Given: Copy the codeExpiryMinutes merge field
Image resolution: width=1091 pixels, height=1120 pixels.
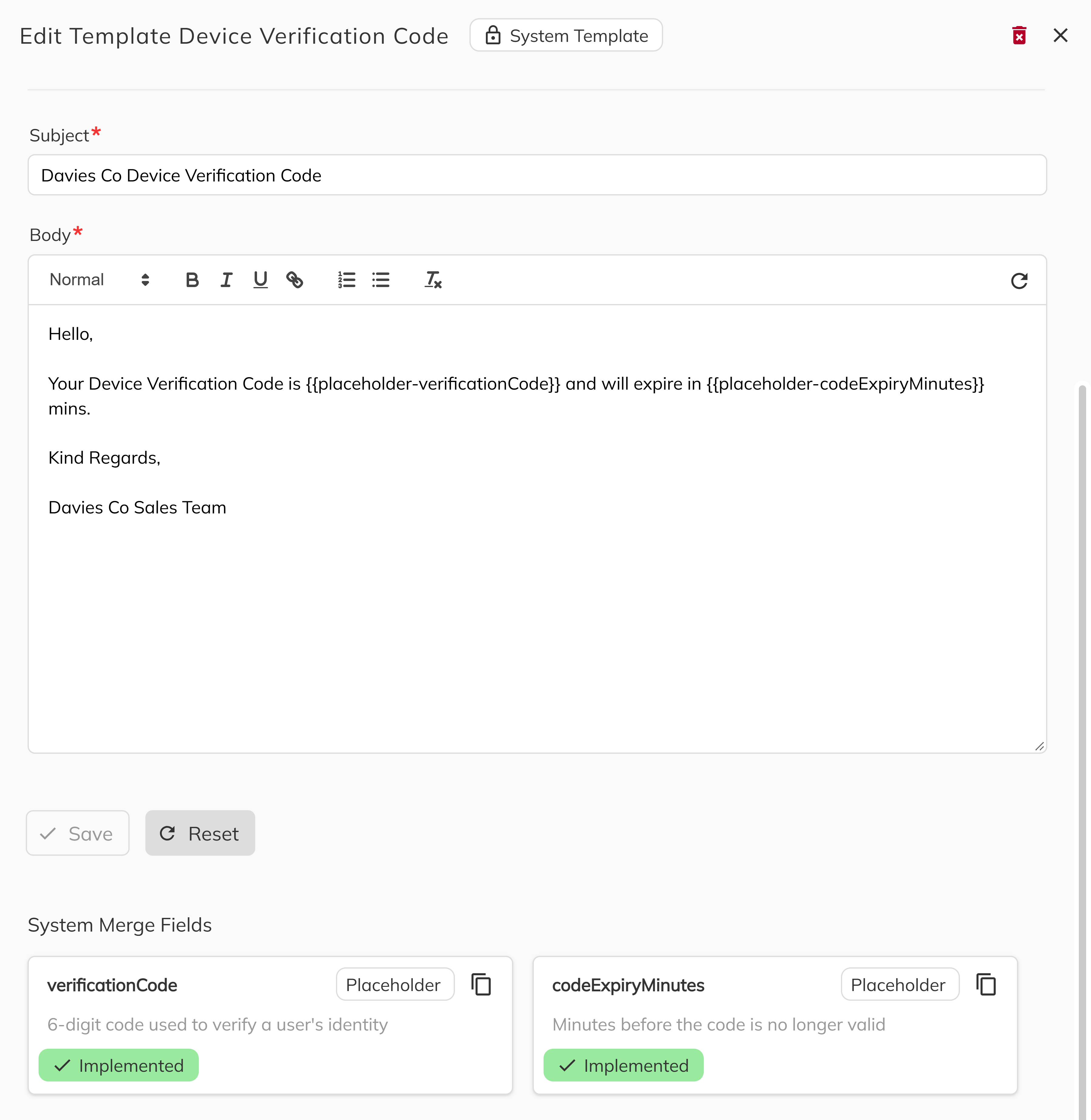Looking at the screenshot, I should pos(986,984).
